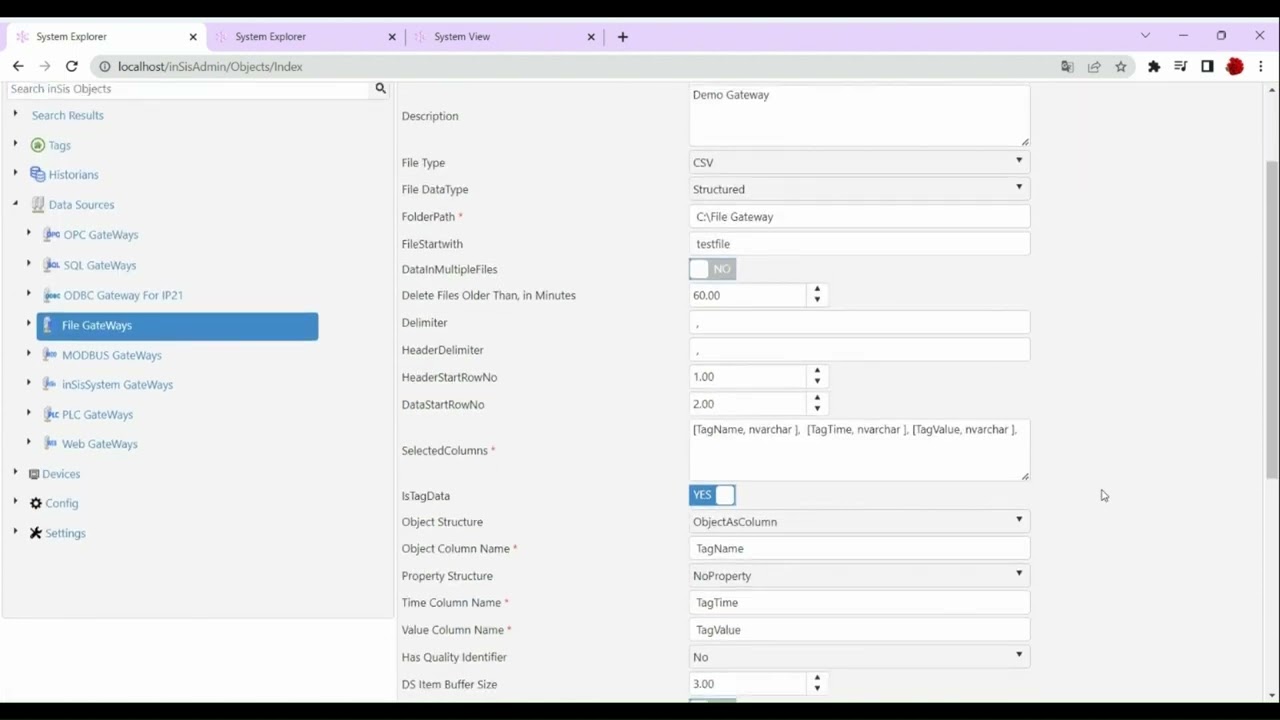Click the PLC GateWays icon
The width and height of the screenshot is (1280, 720).
[x=52, y=414]
